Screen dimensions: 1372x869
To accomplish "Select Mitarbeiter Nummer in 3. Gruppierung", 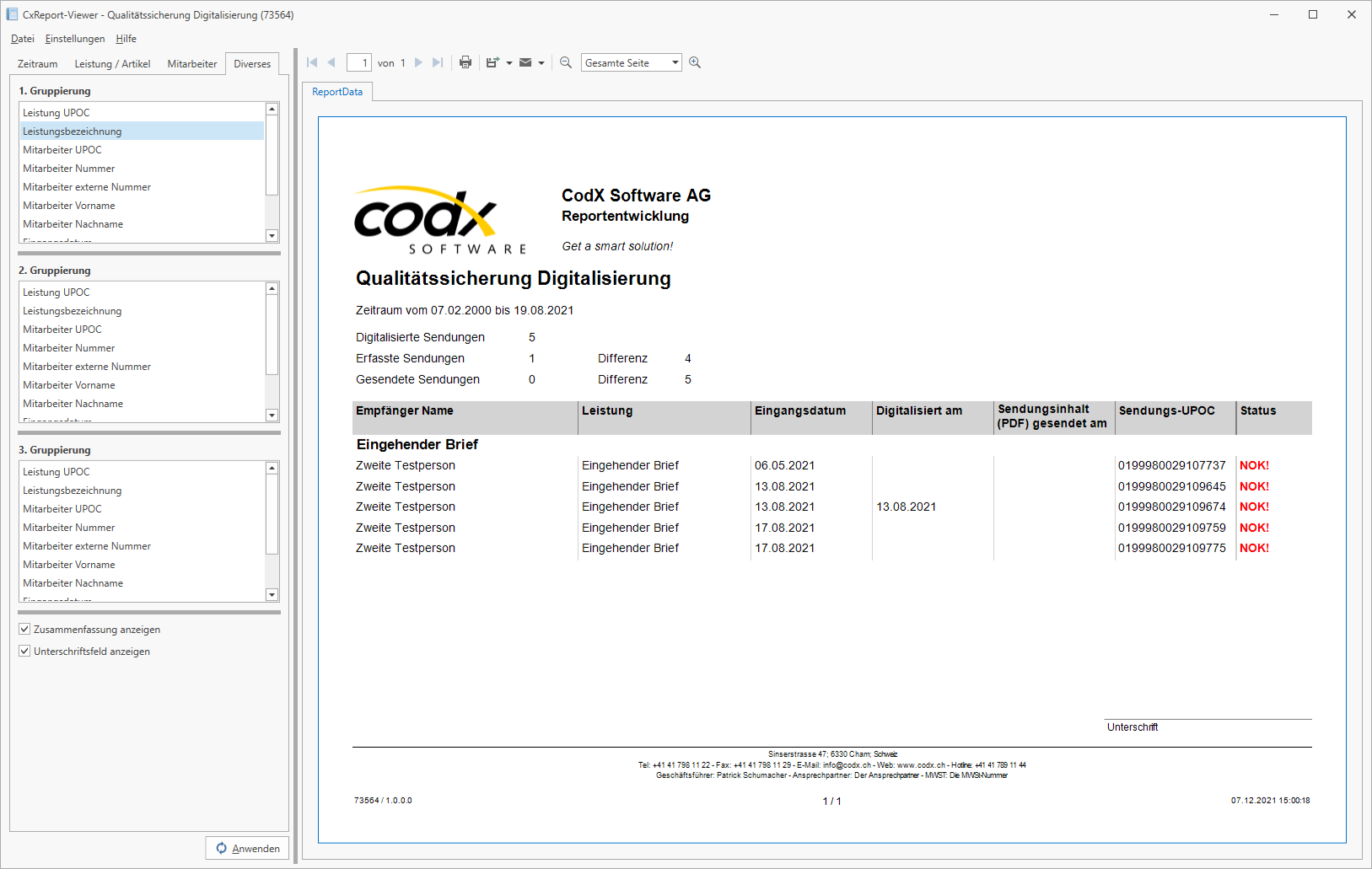I will point(142,528).
